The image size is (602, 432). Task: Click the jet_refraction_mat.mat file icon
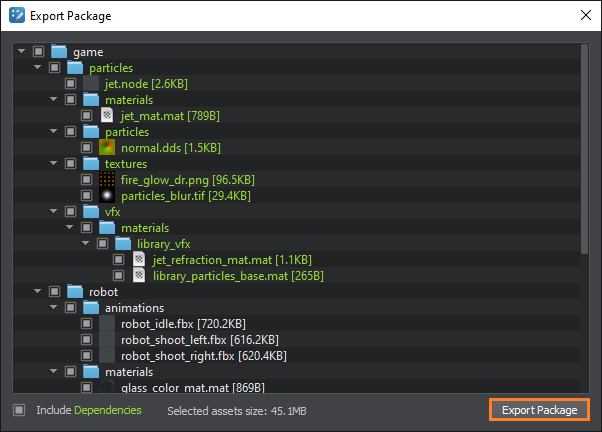(139, 260)
